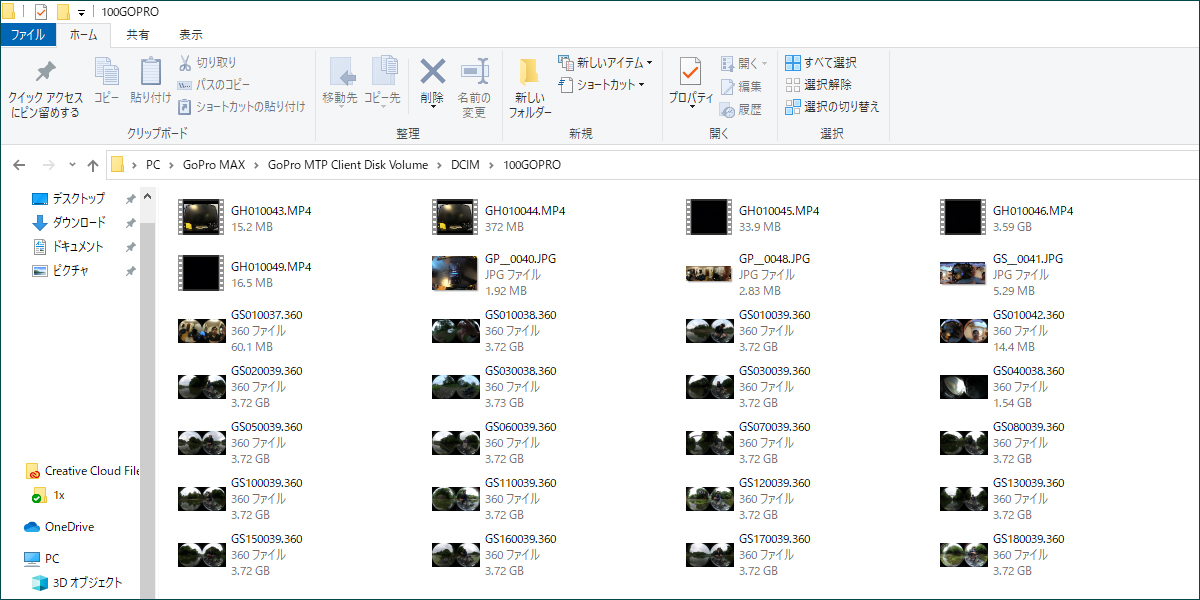
Task: Click the Paste clipboard icon
Action: click(150, 73)
